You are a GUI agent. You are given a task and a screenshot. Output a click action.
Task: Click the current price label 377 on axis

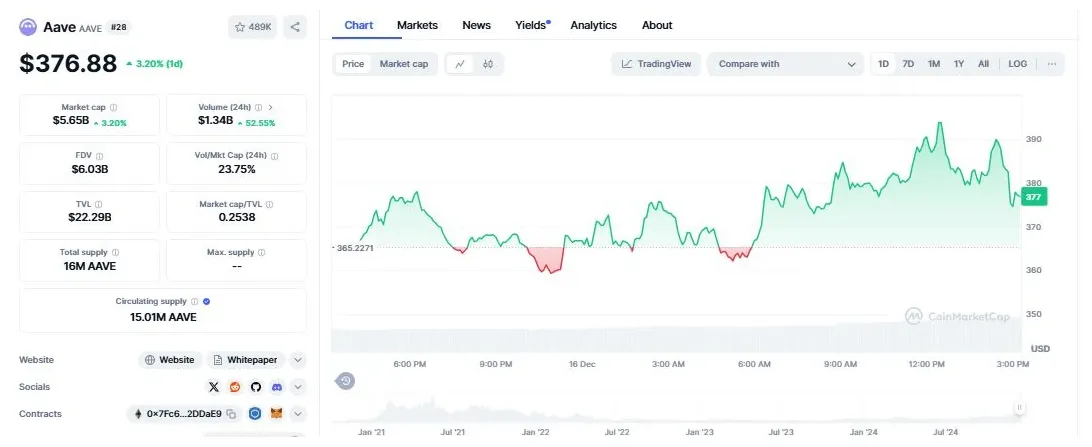pyautogui.click(x=1034, y=197)
